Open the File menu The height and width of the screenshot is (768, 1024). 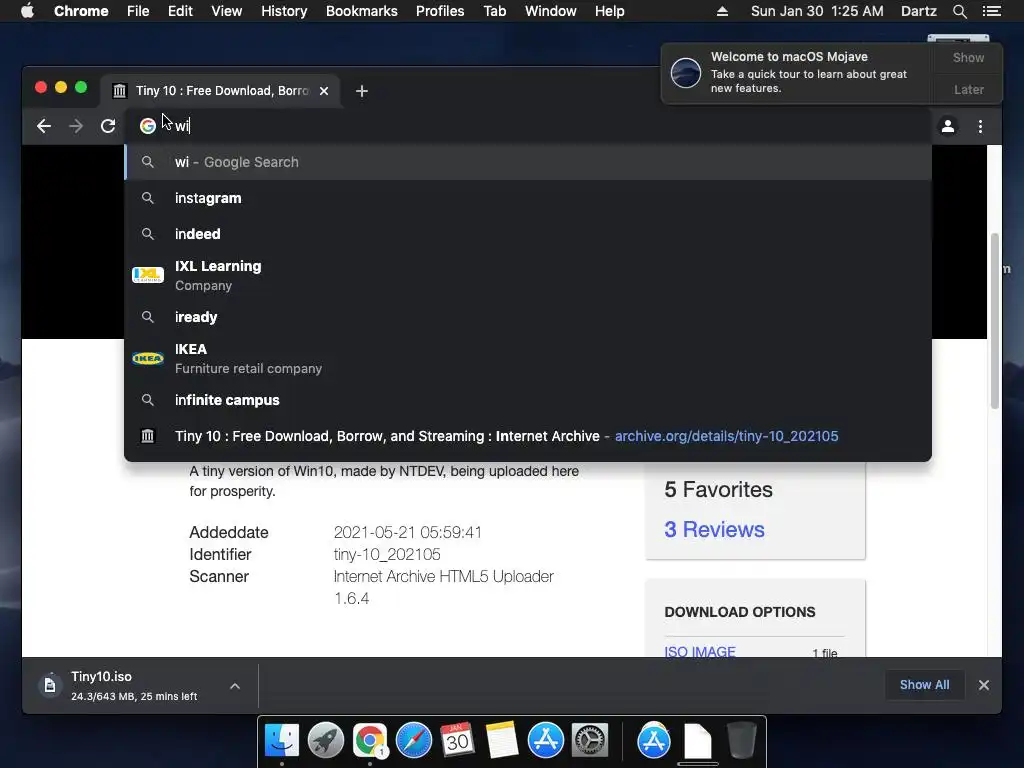(x=138, y=11)
